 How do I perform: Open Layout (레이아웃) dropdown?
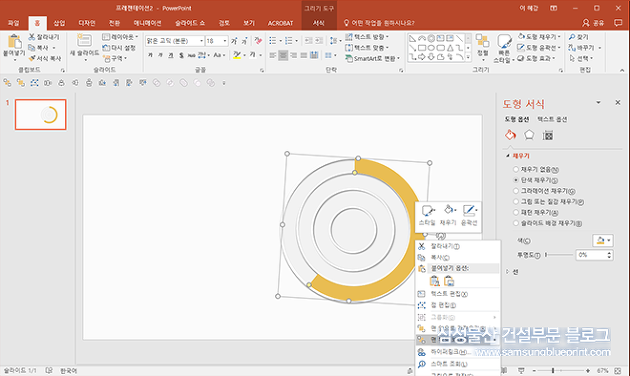[120, 37]
